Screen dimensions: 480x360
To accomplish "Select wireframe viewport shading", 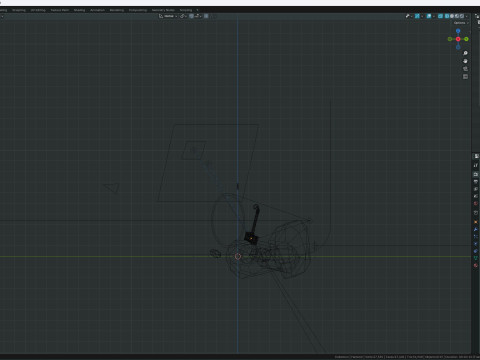I will click(x=447, y=16).
